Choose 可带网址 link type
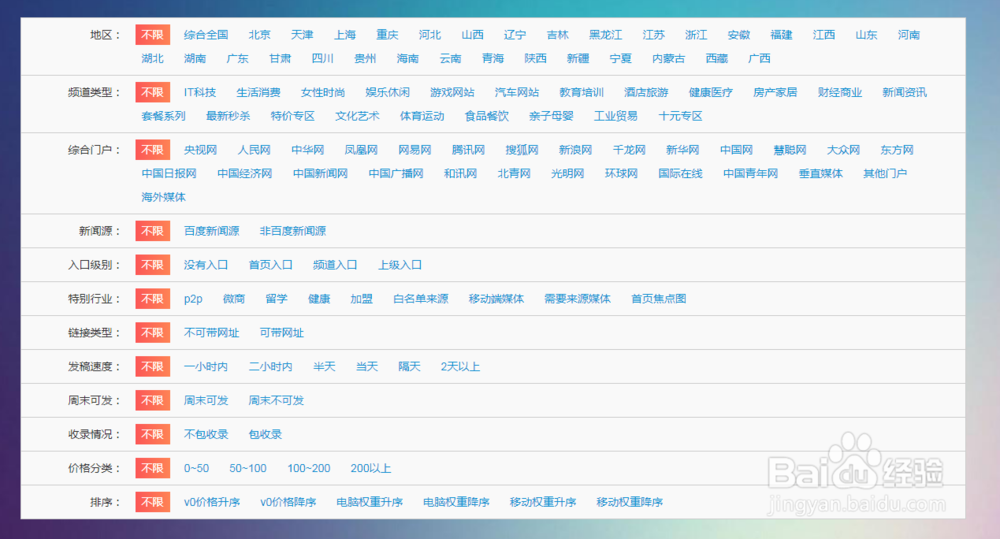This screenshot has height=539, width=1000. [282, 332]
